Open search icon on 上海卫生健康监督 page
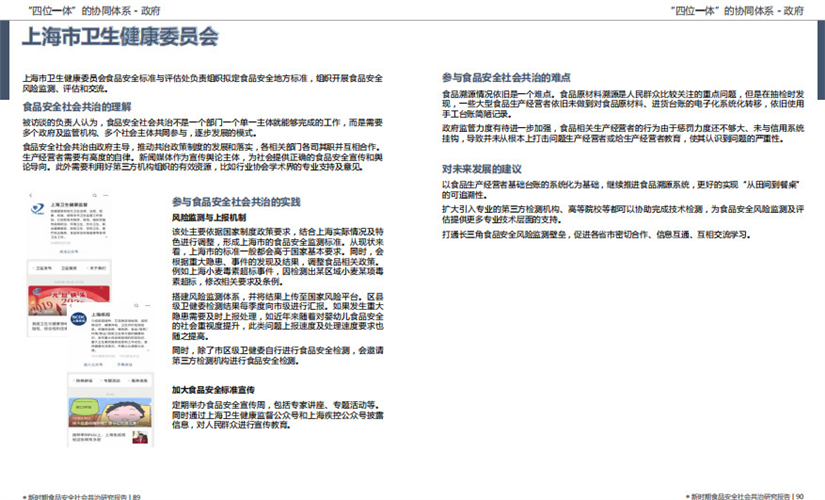The image size is (825, 500). coord(95,195)
